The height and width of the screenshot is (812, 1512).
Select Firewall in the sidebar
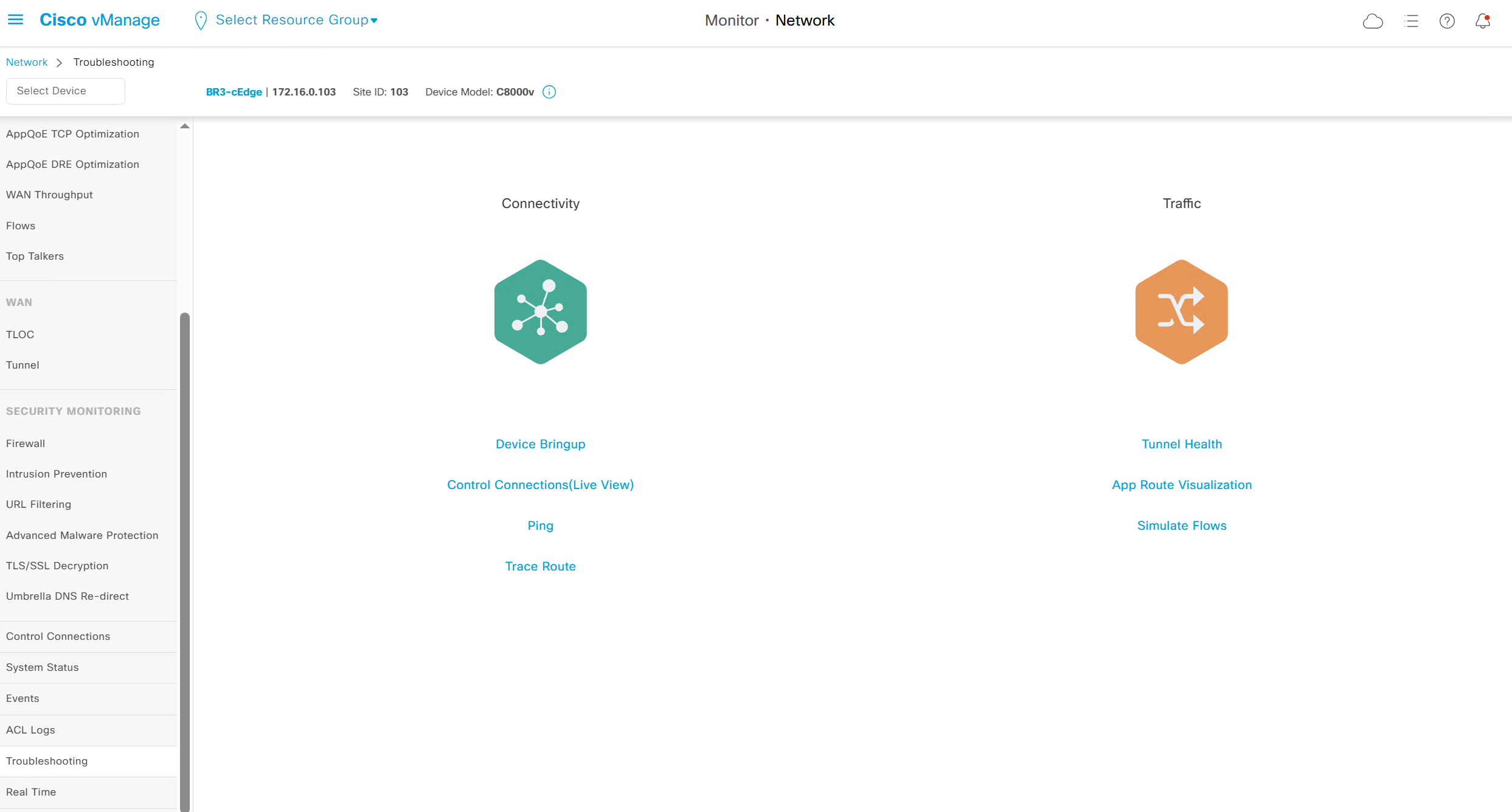(26, 443)
